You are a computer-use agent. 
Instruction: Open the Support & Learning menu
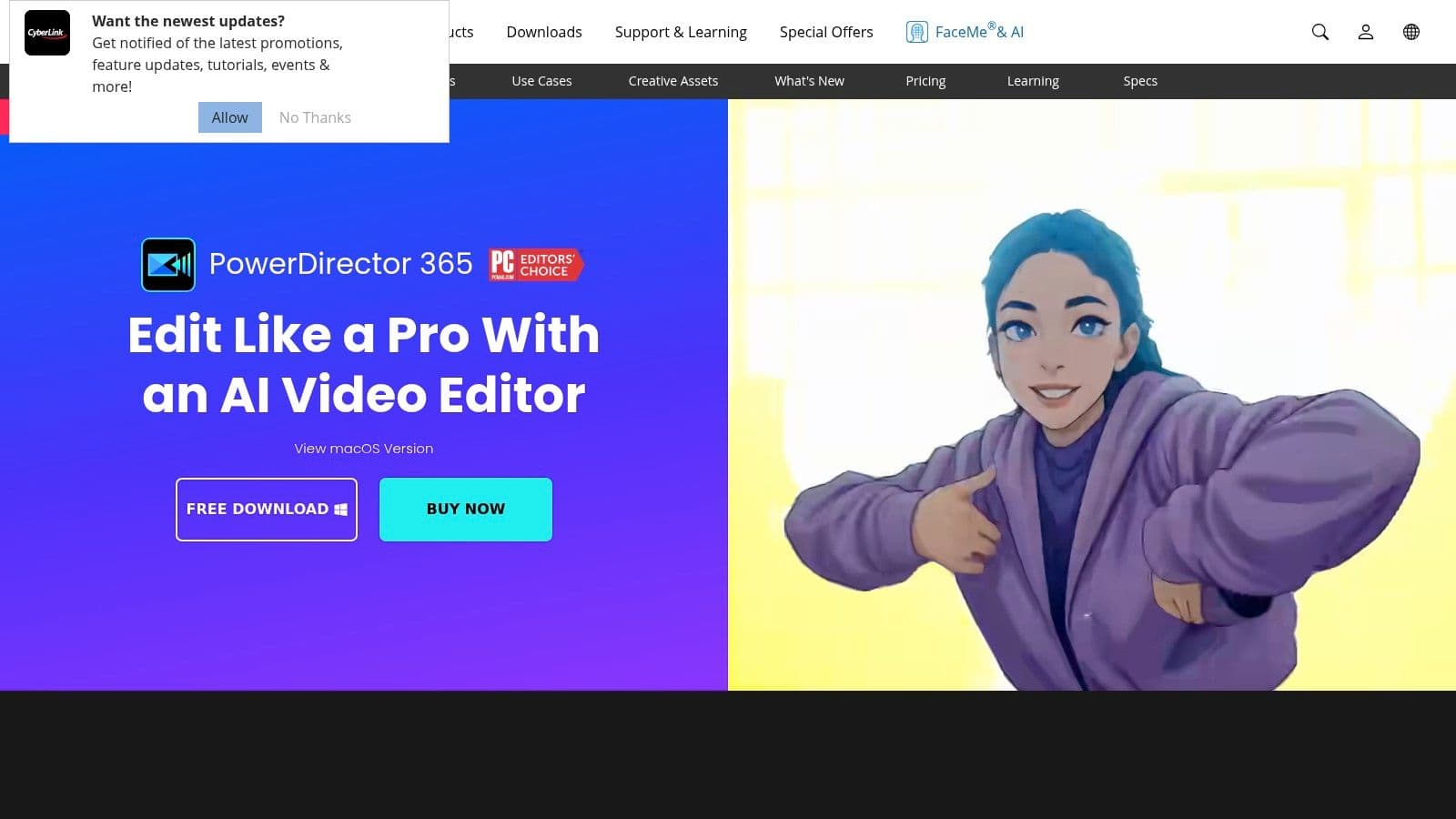[x=680, y=32]
